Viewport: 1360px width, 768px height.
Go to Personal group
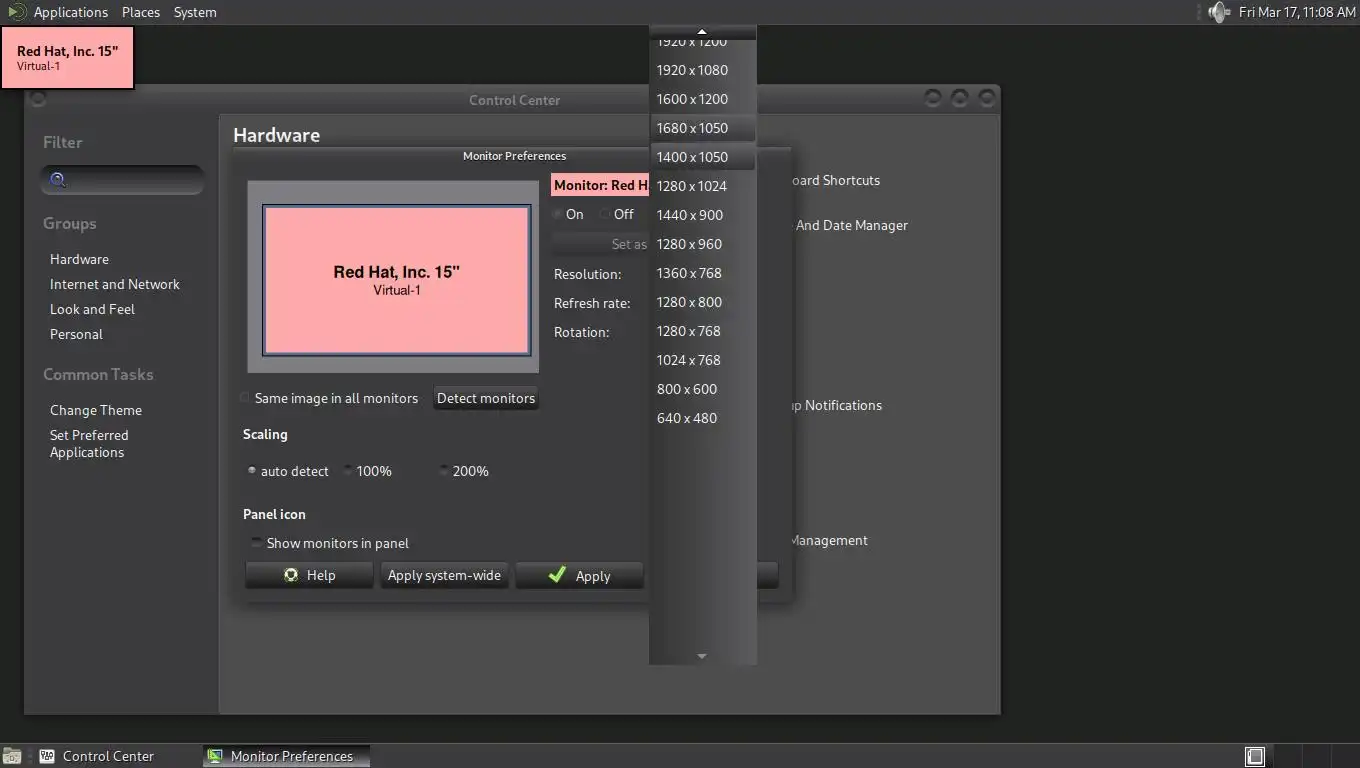[76, 334]
